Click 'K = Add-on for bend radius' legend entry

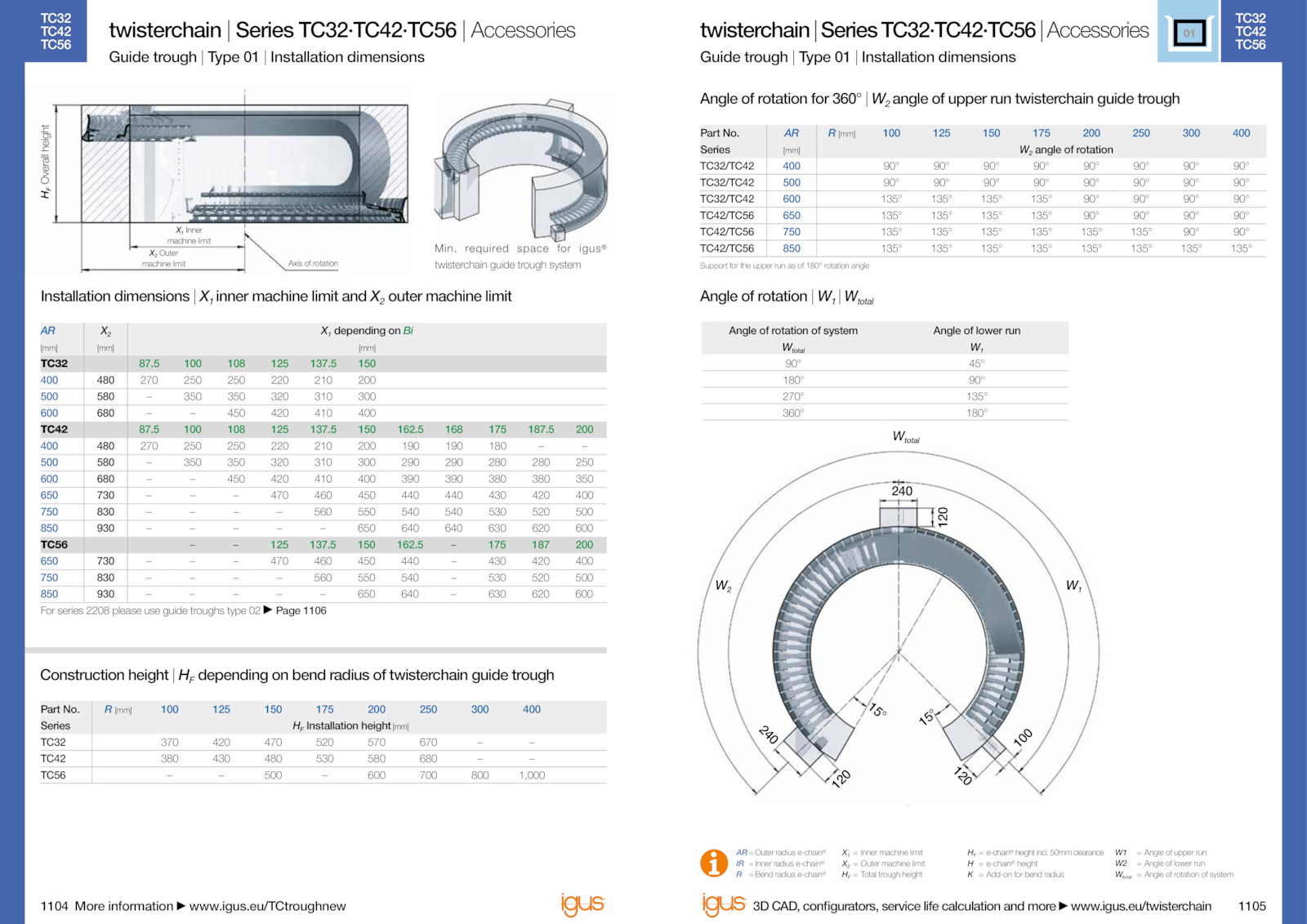click(x=1015, y=874)
